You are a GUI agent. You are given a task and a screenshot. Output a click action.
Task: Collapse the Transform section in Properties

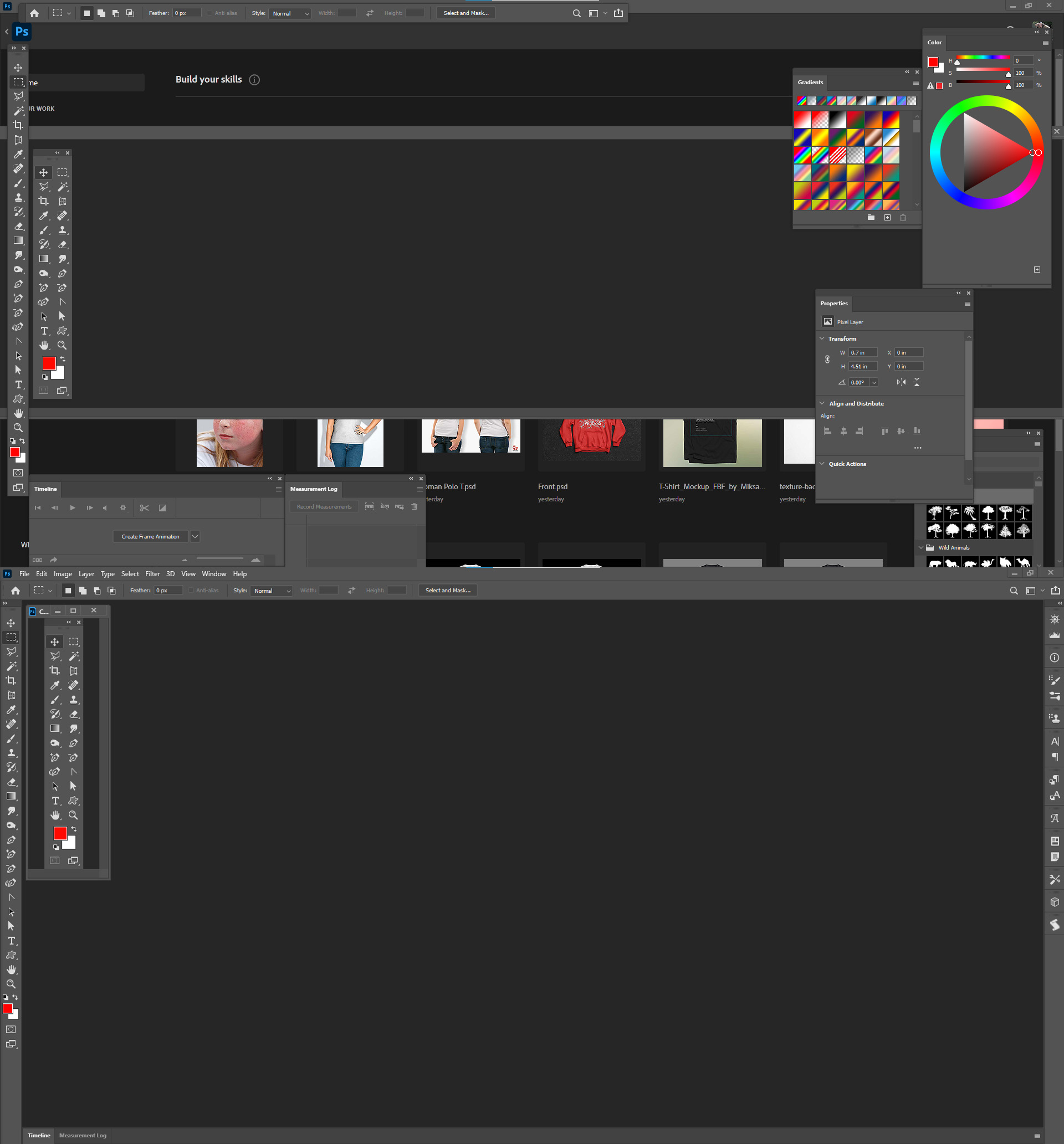tap(822, 338)
